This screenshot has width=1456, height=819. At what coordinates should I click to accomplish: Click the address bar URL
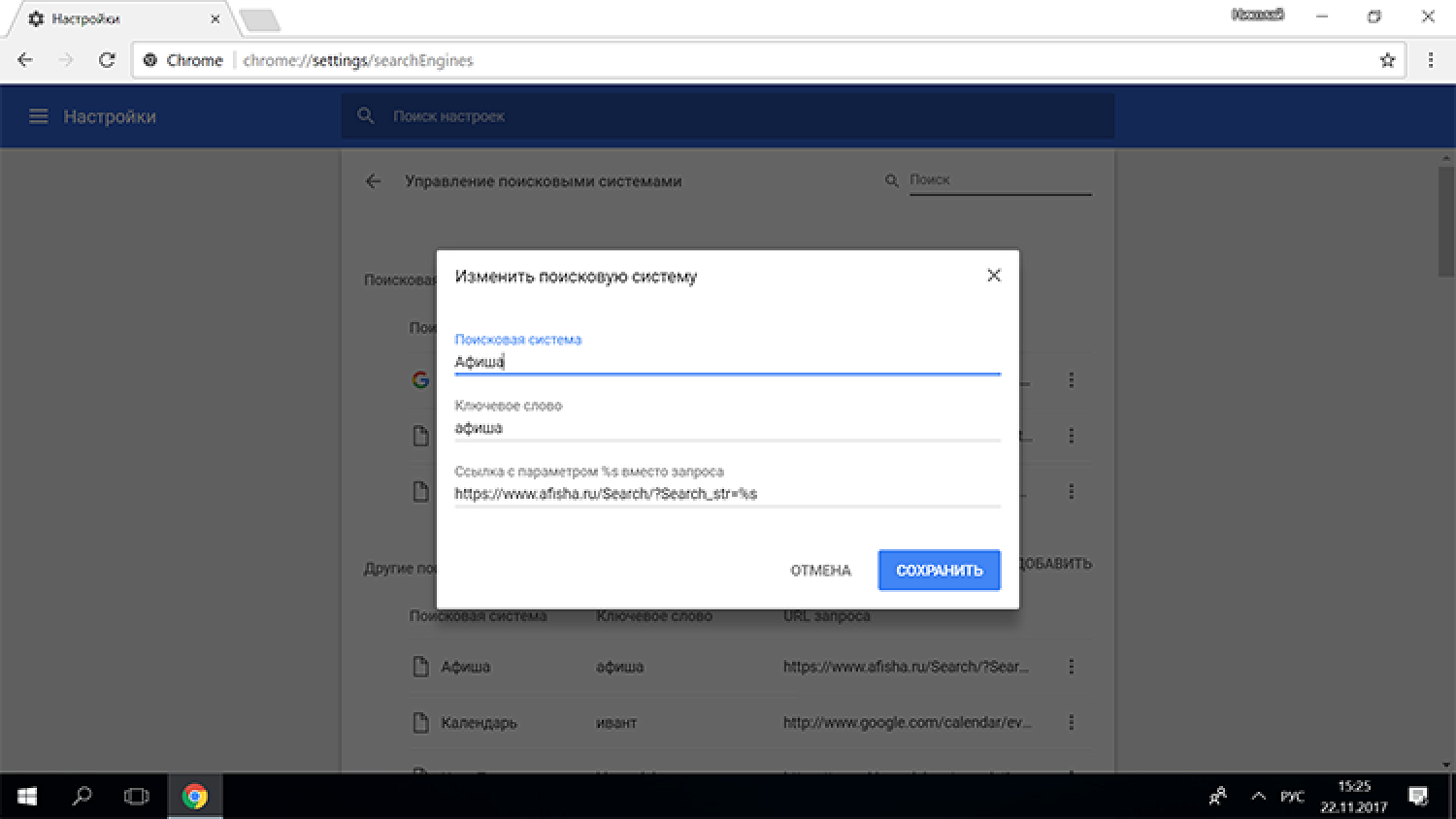click(x=358, y=60)
